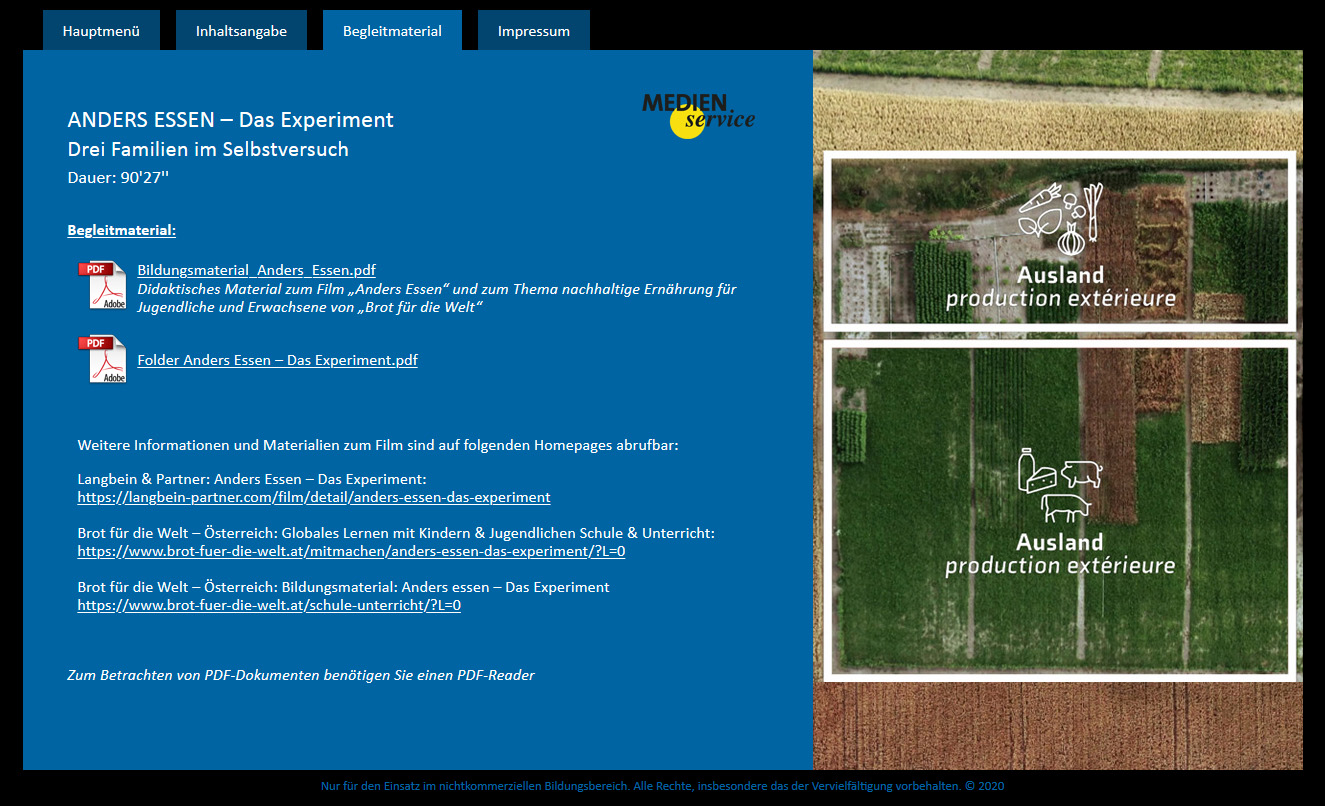The image size is (1325, 806).
Task: Click the PDF-Reader note text
Action: pyautogui.click(x=300, y=675)
